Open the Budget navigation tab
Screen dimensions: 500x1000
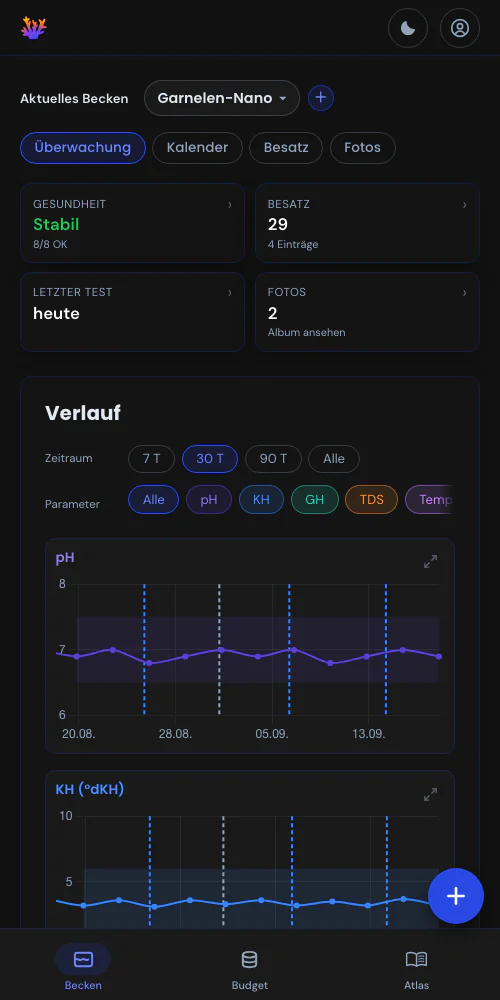pyautogui.click(x=249, y=967)
